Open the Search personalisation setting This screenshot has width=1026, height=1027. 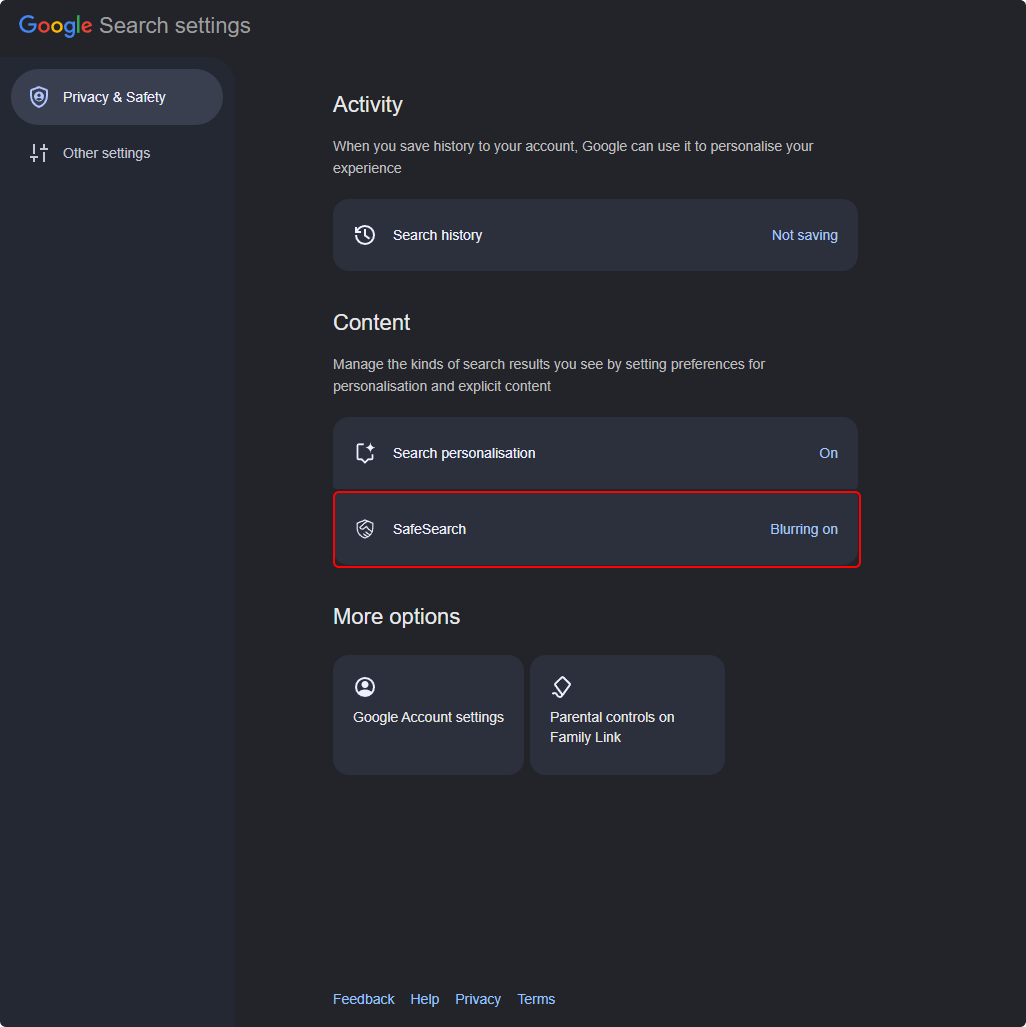pyautogui.click(x=595, y=453)
